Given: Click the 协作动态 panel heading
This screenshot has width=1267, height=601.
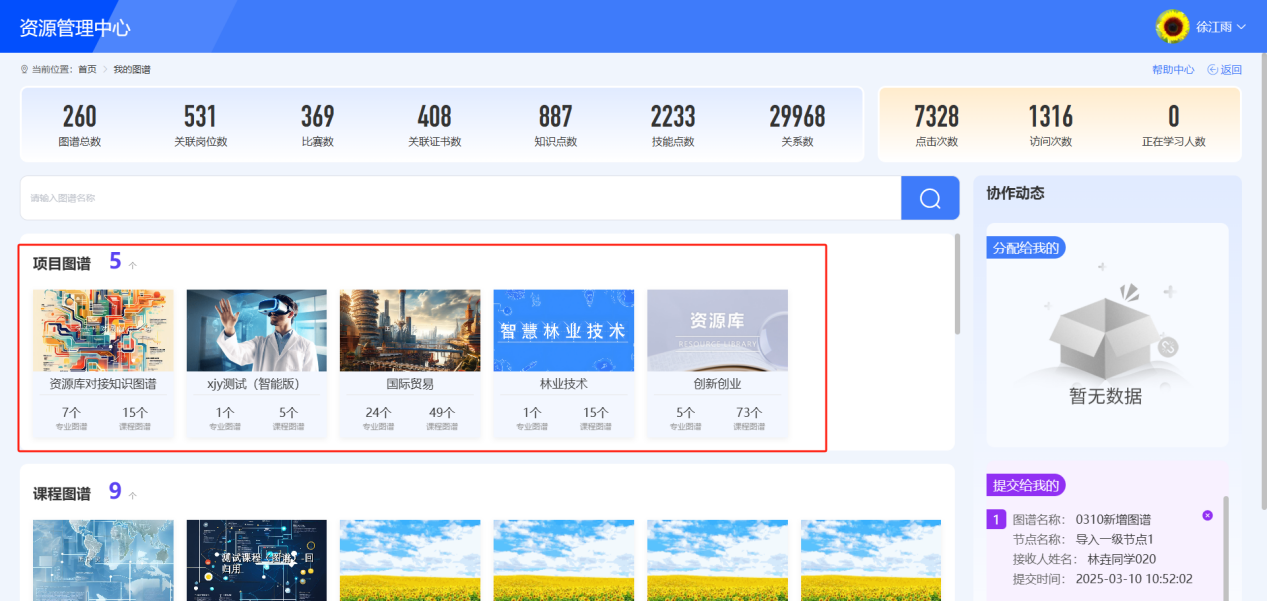Looking at the screenshot, I should point(1015,193).
